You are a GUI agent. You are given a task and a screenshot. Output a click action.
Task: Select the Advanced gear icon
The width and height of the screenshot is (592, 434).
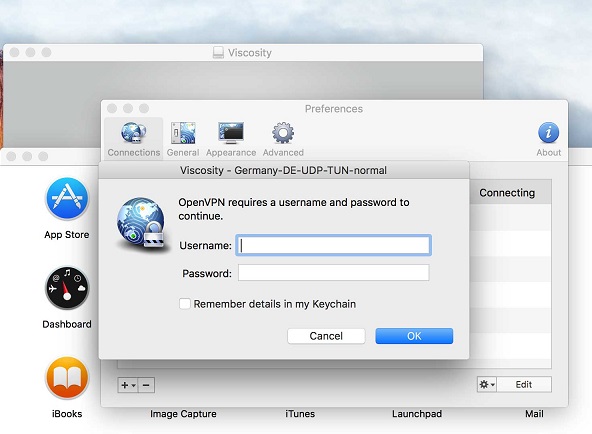pos(283,133)
